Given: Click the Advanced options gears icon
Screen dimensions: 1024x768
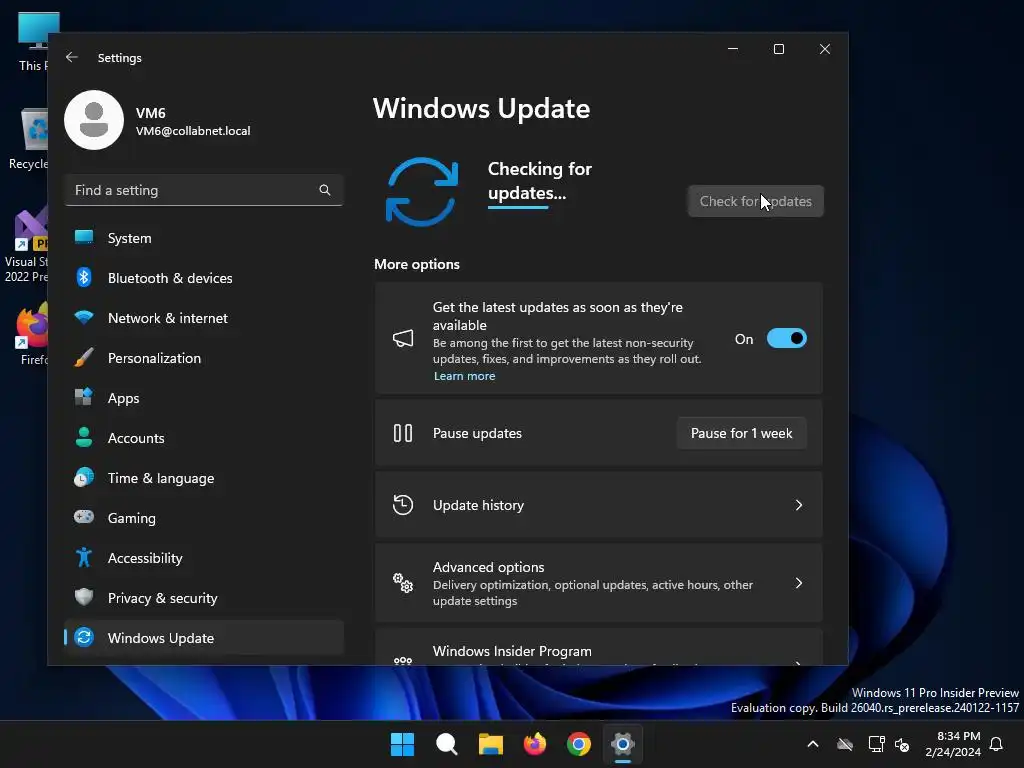Looking at the screenshot, I should pos(403,583).
